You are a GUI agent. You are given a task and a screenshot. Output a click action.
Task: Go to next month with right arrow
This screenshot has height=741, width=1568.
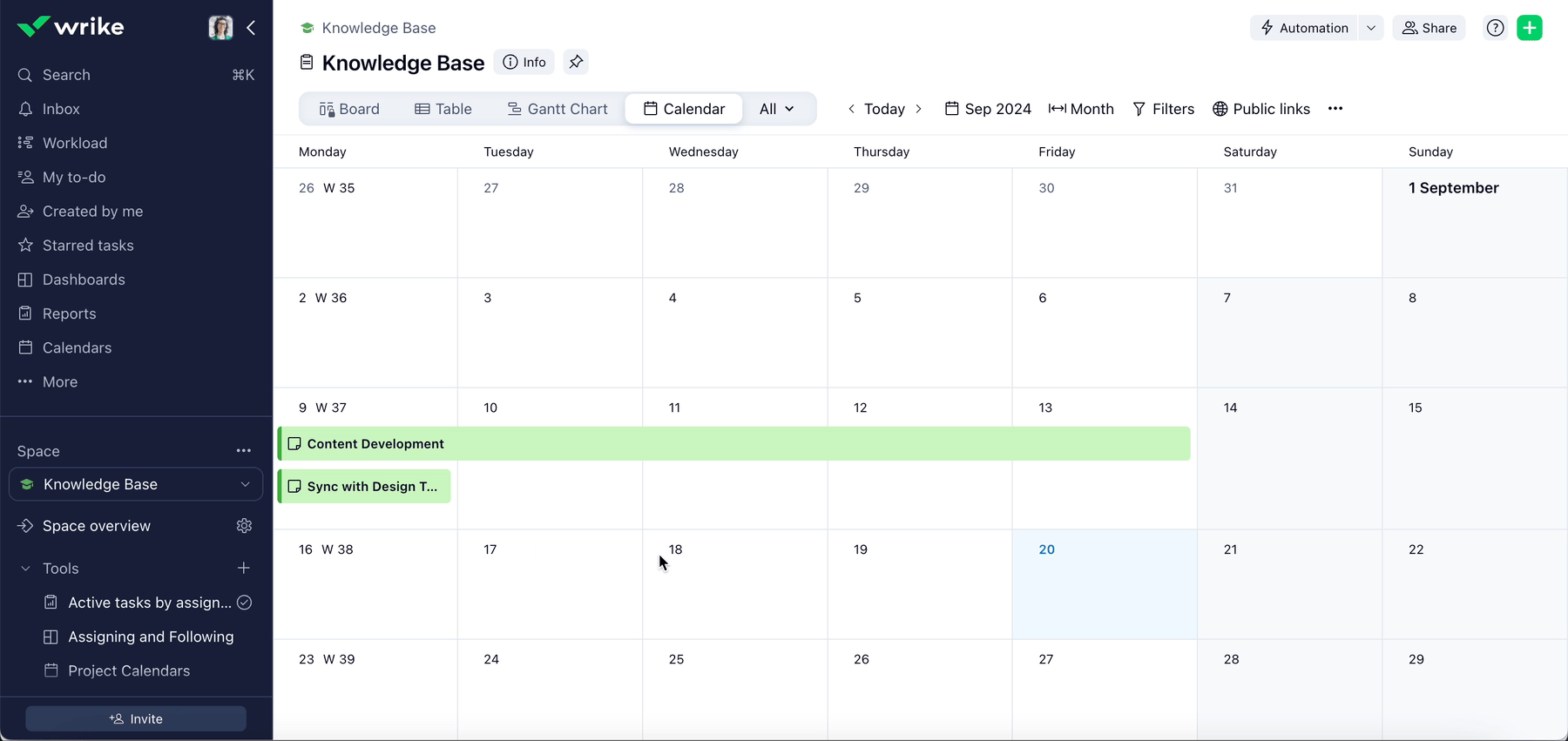coord(918,109)
